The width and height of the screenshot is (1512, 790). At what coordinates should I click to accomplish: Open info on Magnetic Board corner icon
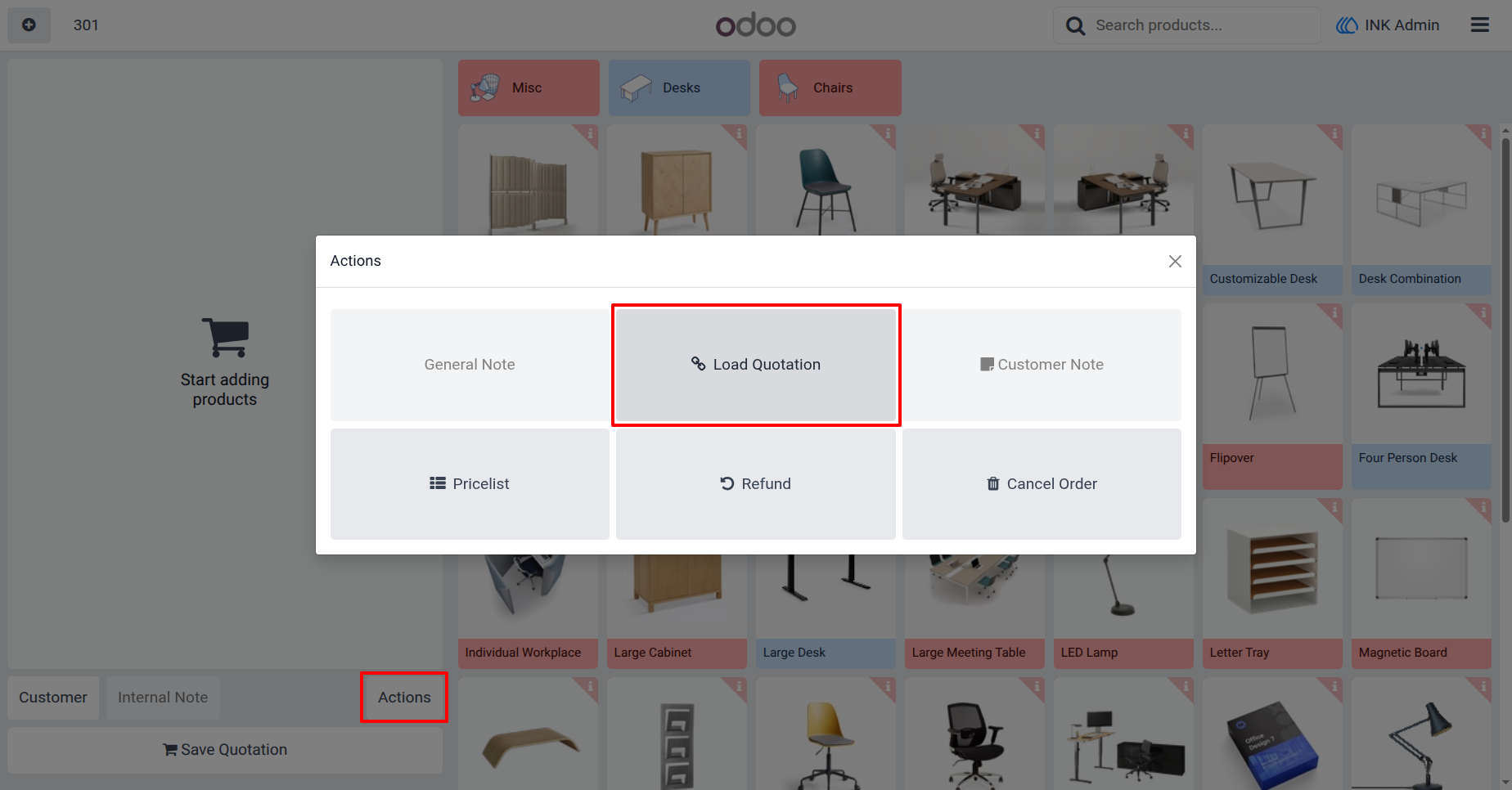(1483, 507)
